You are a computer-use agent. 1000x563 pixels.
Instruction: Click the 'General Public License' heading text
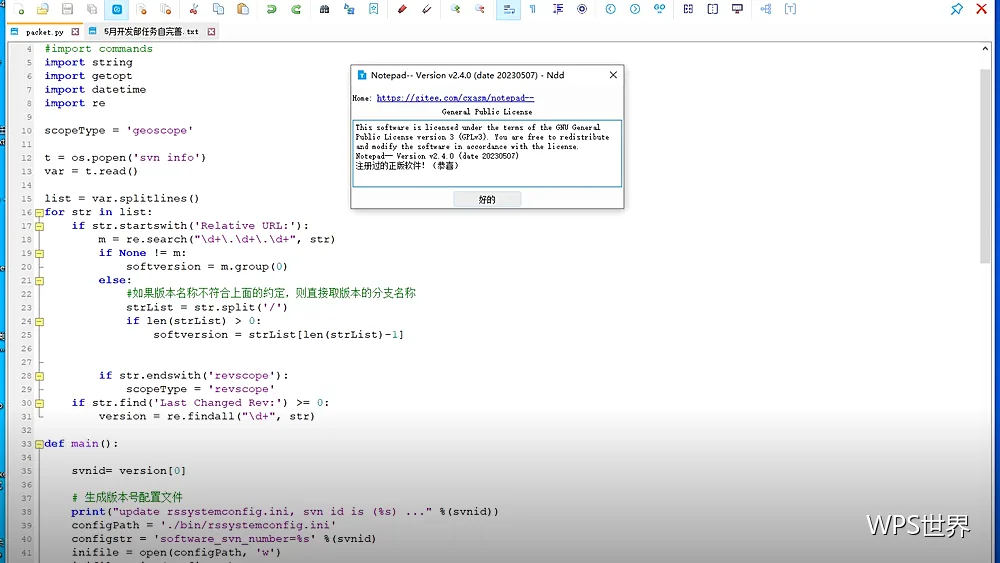(x=487, y=112)
